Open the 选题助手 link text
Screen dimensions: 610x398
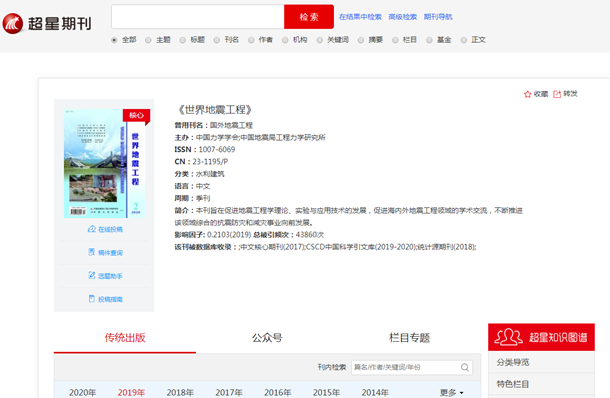(110, 276)
